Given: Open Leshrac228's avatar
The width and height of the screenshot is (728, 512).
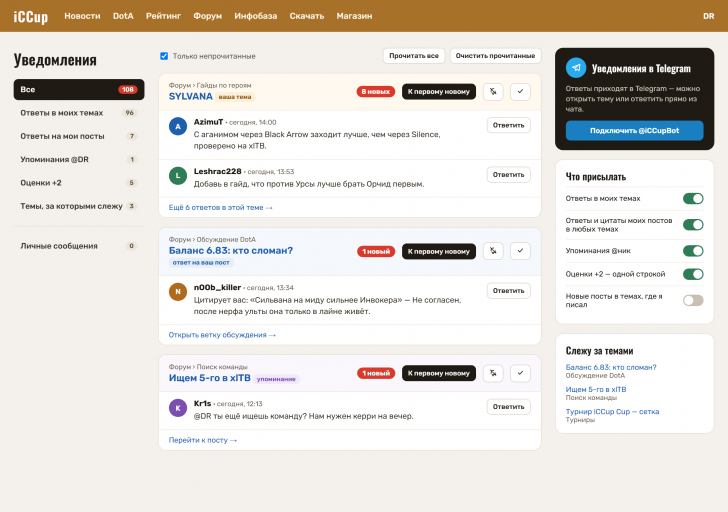Looking at the screenshot, I should pyautogui.click(x=178, y=176).
